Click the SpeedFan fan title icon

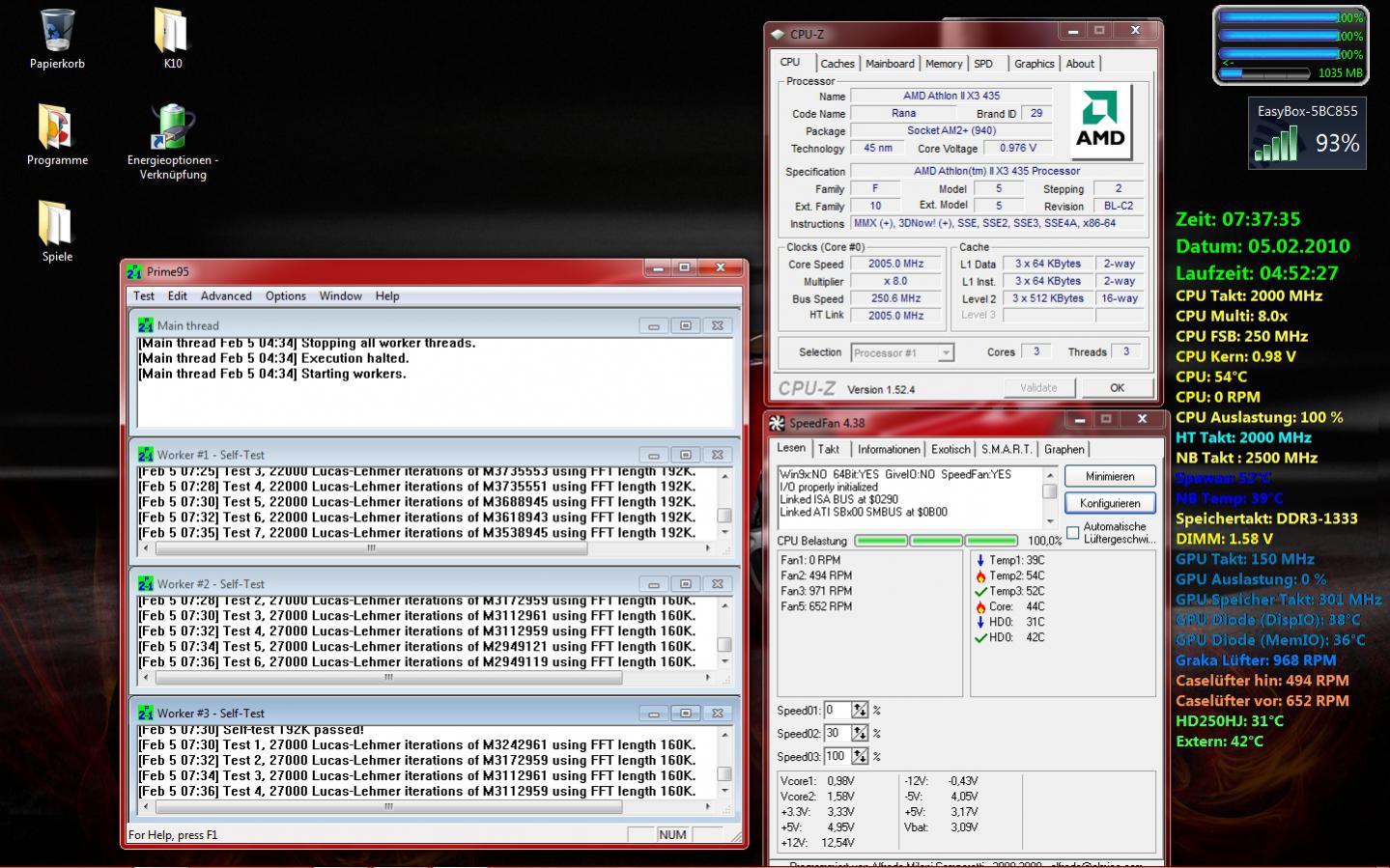777,423
